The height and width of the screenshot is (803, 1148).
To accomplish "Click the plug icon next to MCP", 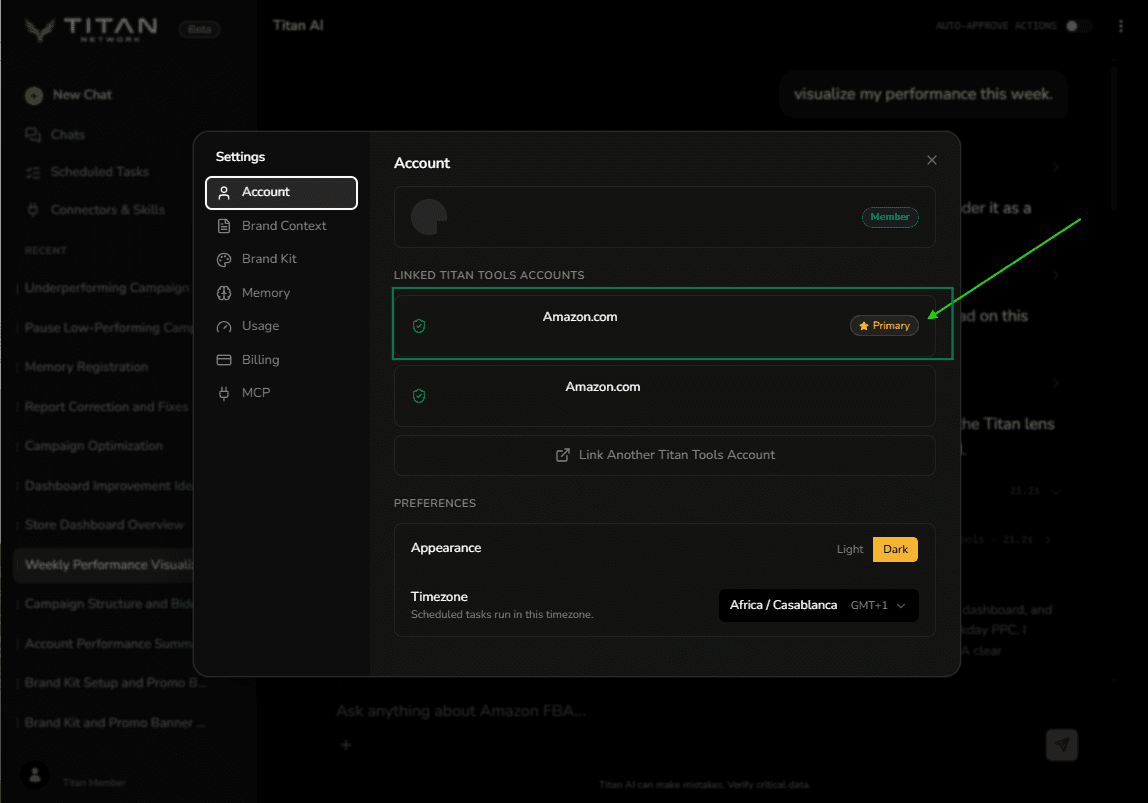I will pyautogui.click(x=224, y=394).
